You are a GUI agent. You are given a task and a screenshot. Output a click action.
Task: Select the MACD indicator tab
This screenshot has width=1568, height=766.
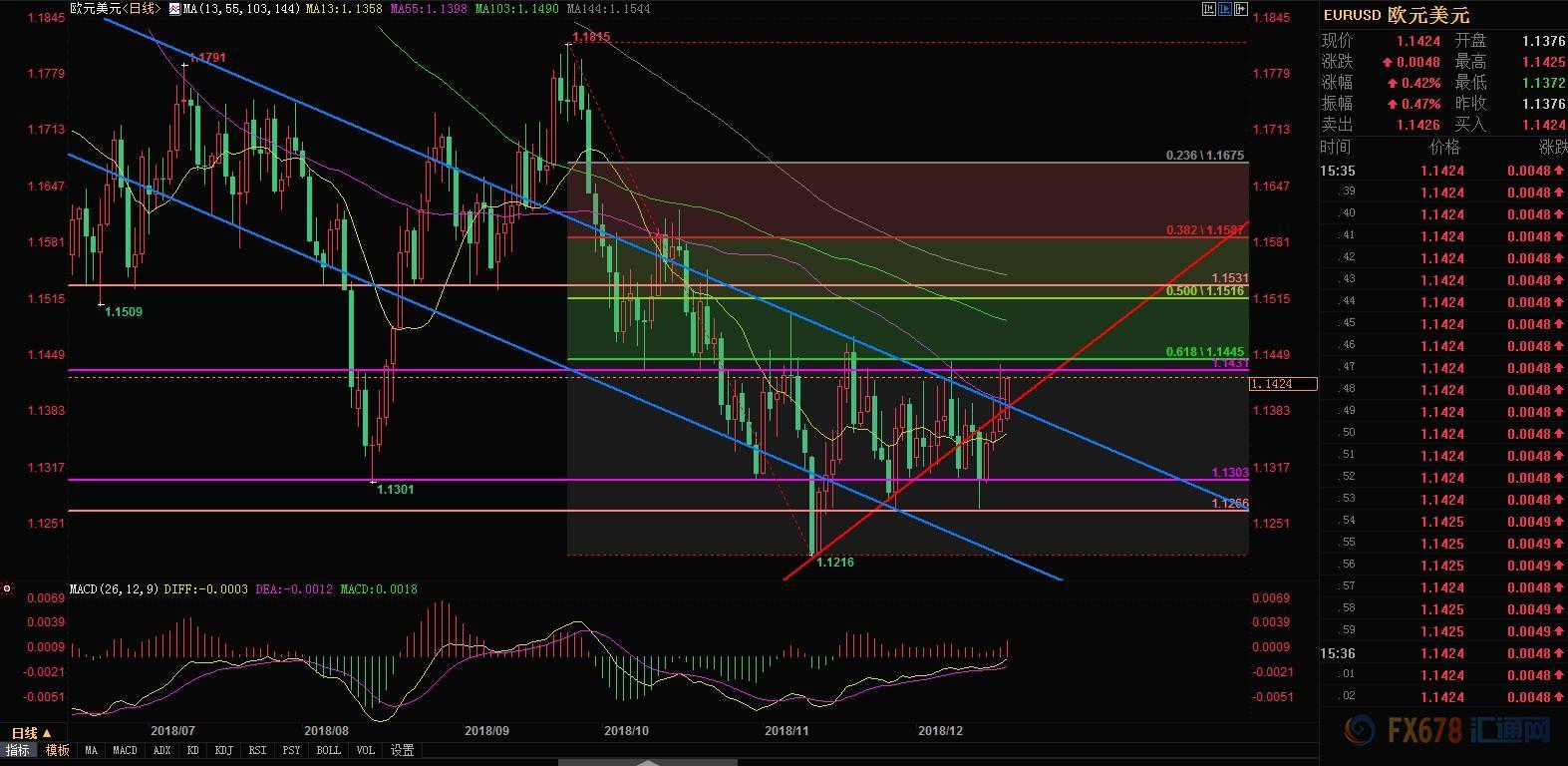point(126,750)
